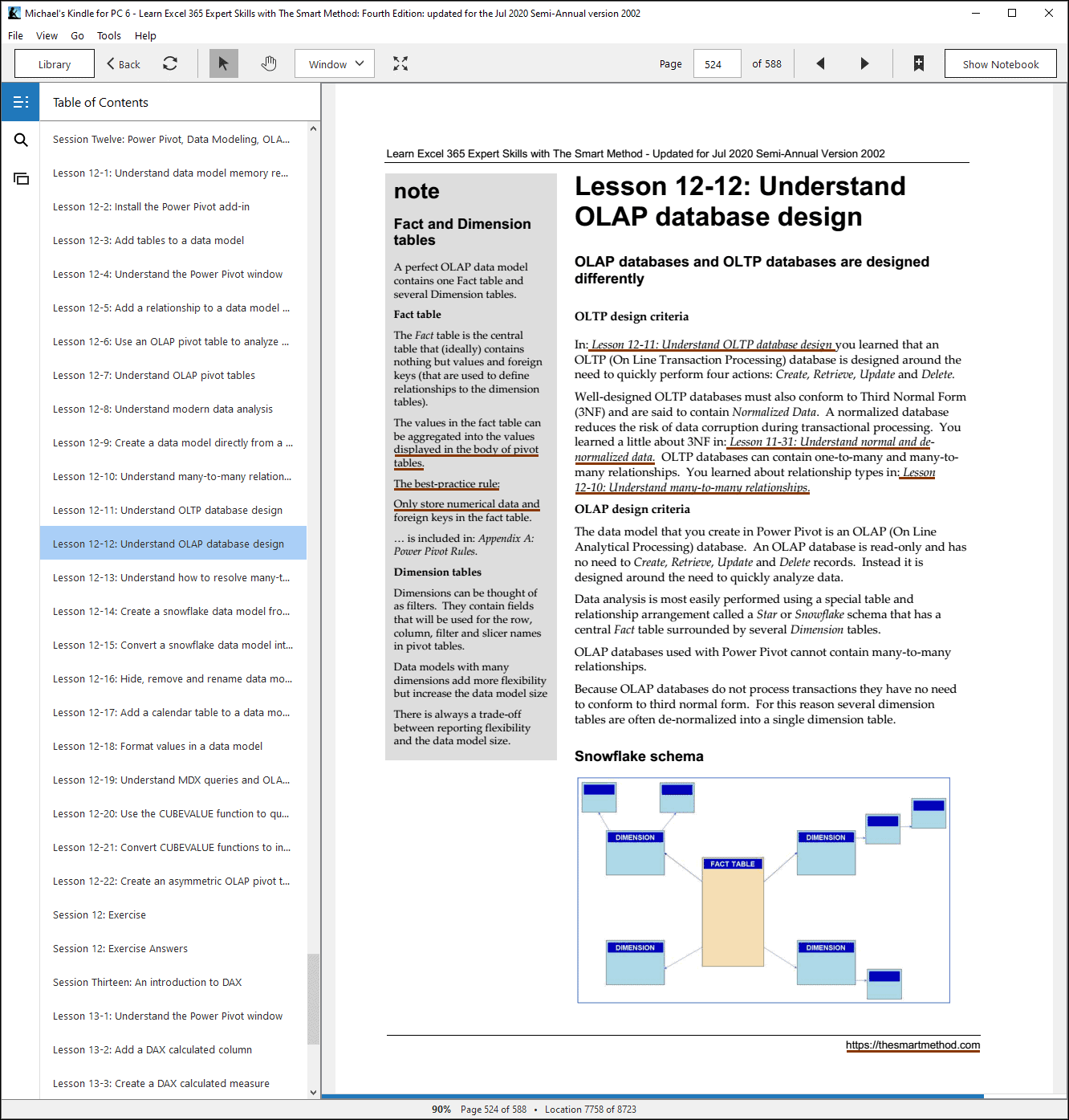This screenshot has height=1120, width=1069.
Task: Select Session Twelve: Power Pivot entry
Action: point(173,139)
